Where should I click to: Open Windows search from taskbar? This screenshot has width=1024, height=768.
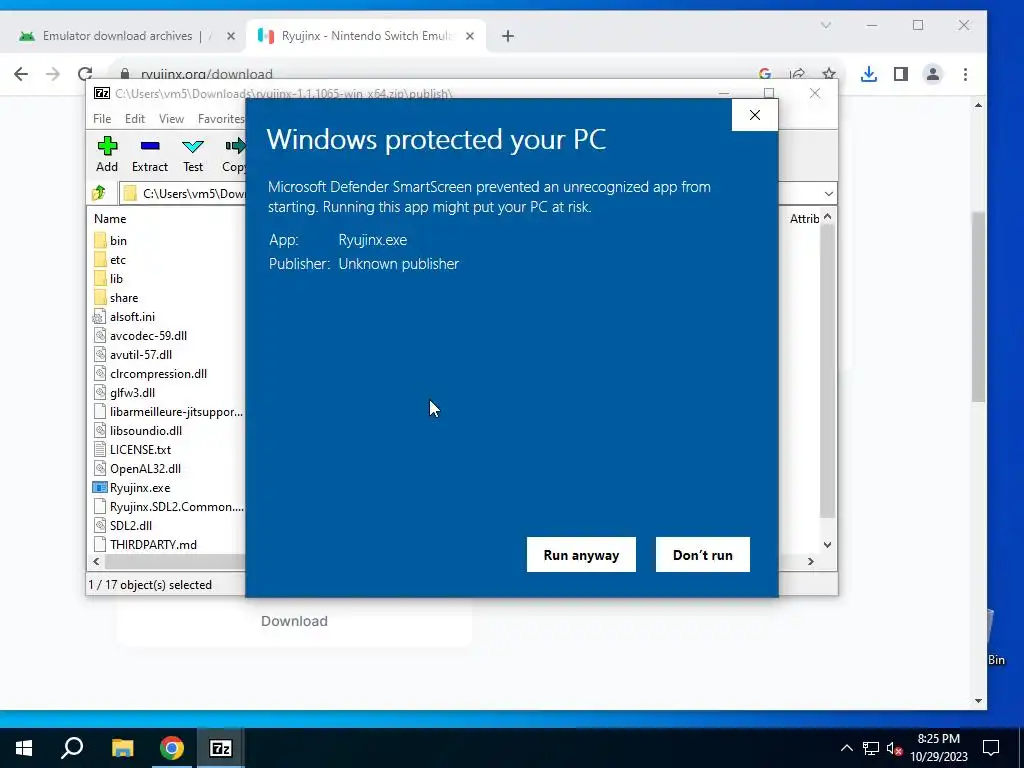click(x=72, y=748)
